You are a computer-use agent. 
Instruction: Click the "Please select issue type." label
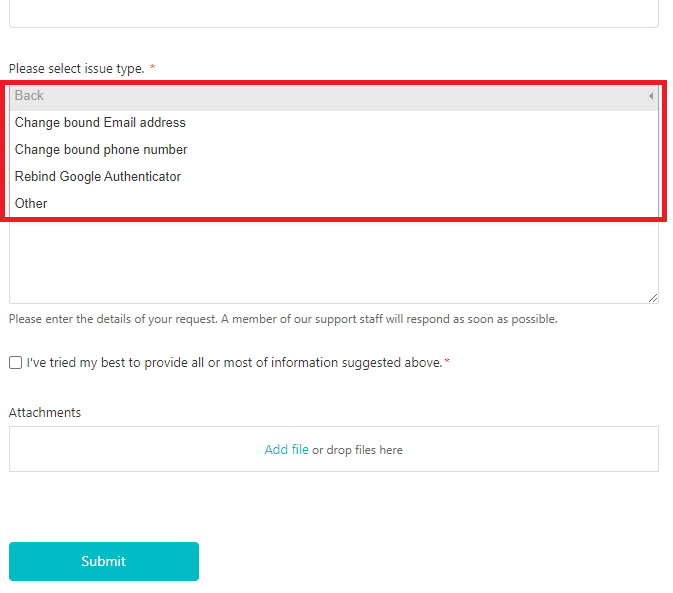click(x=77, y=69)
